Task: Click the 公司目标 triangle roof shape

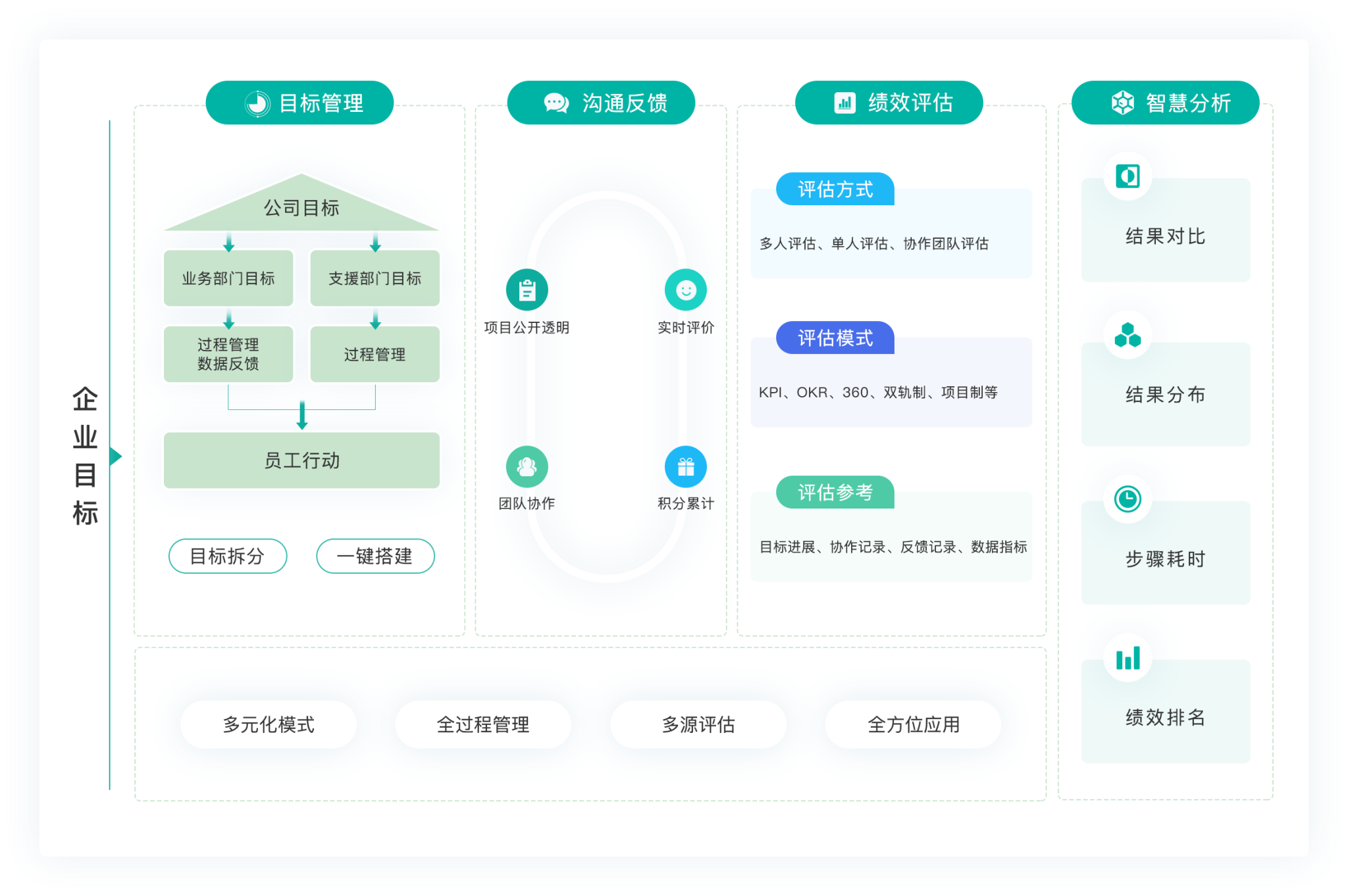Action: [301, 208]
